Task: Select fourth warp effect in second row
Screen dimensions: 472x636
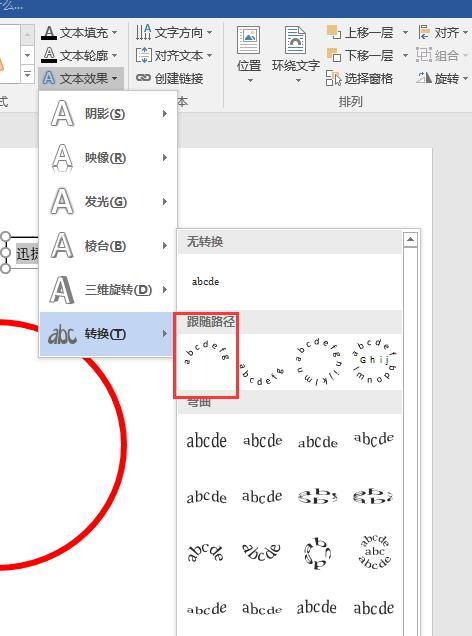Action: point(374,496)
